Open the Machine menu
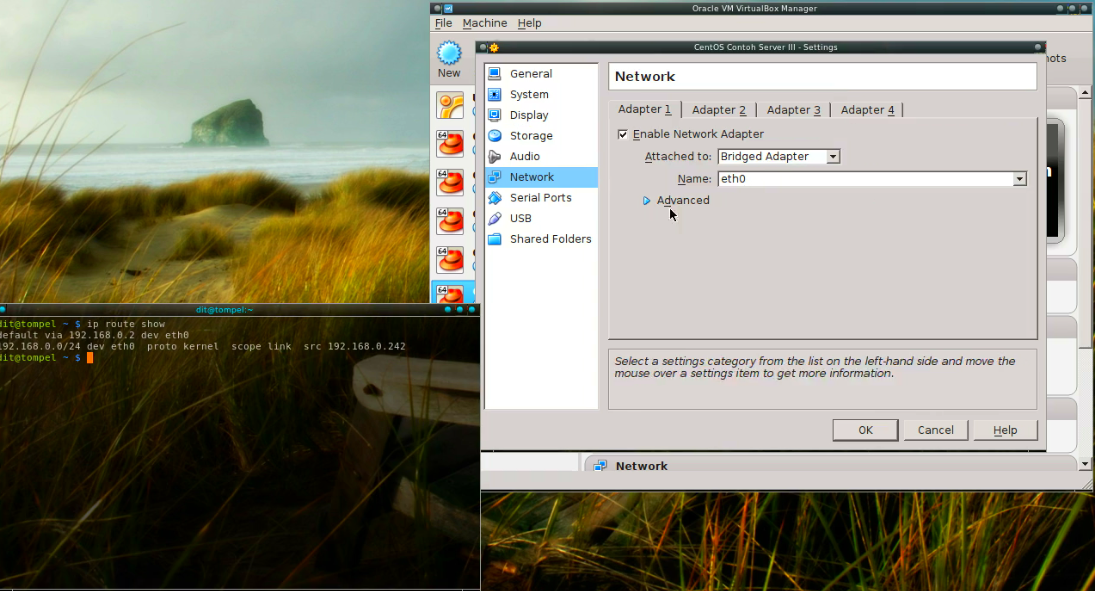The width and height of the screenshot is (1095, 591). click(x=485, y=23)
